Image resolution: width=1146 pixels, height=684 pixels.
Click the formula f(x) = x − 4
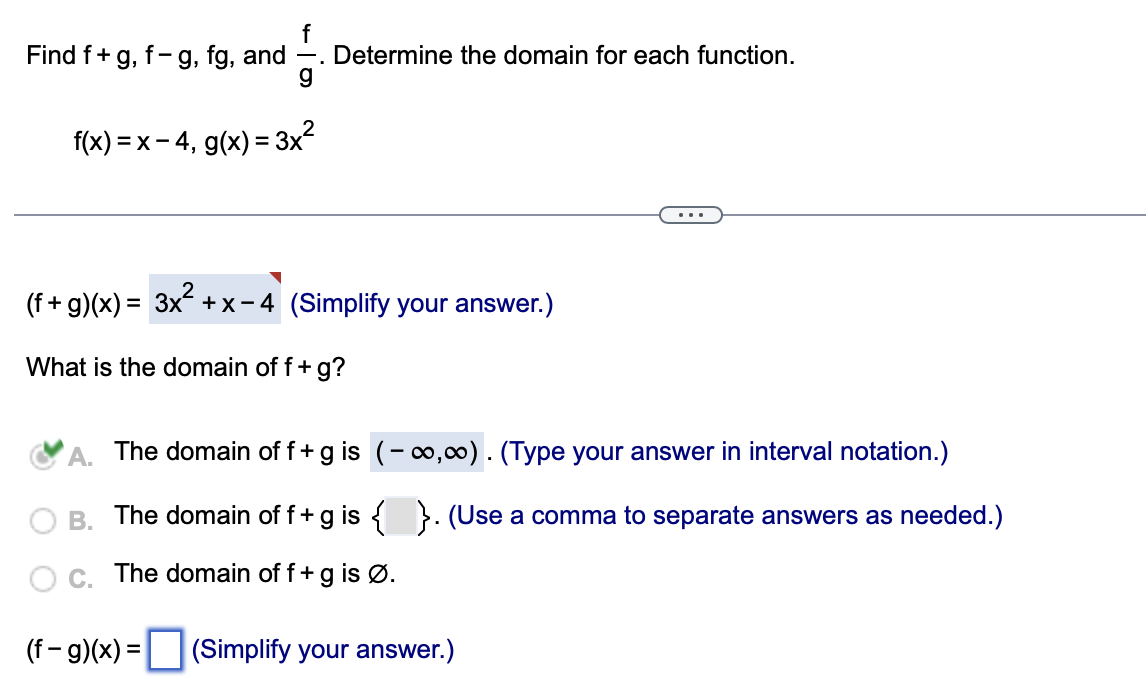point(128,138)
